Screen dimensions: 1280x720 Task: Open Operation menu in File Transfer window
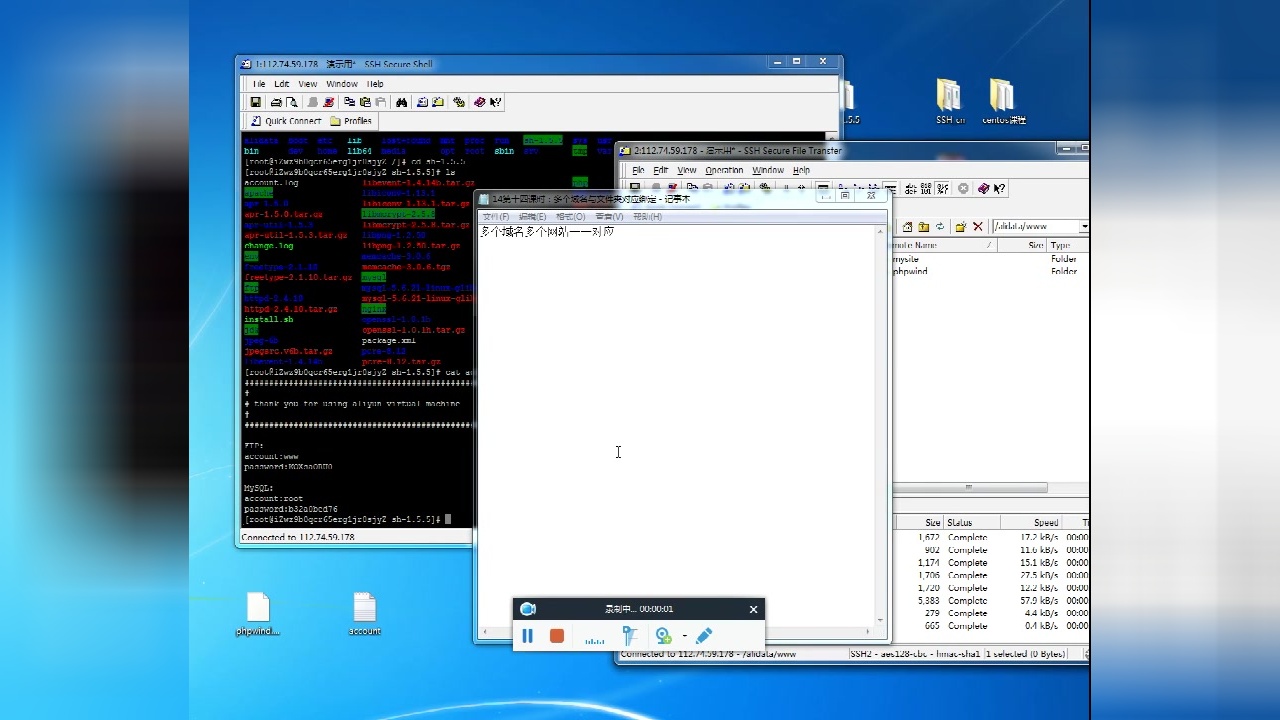[724, 170]
